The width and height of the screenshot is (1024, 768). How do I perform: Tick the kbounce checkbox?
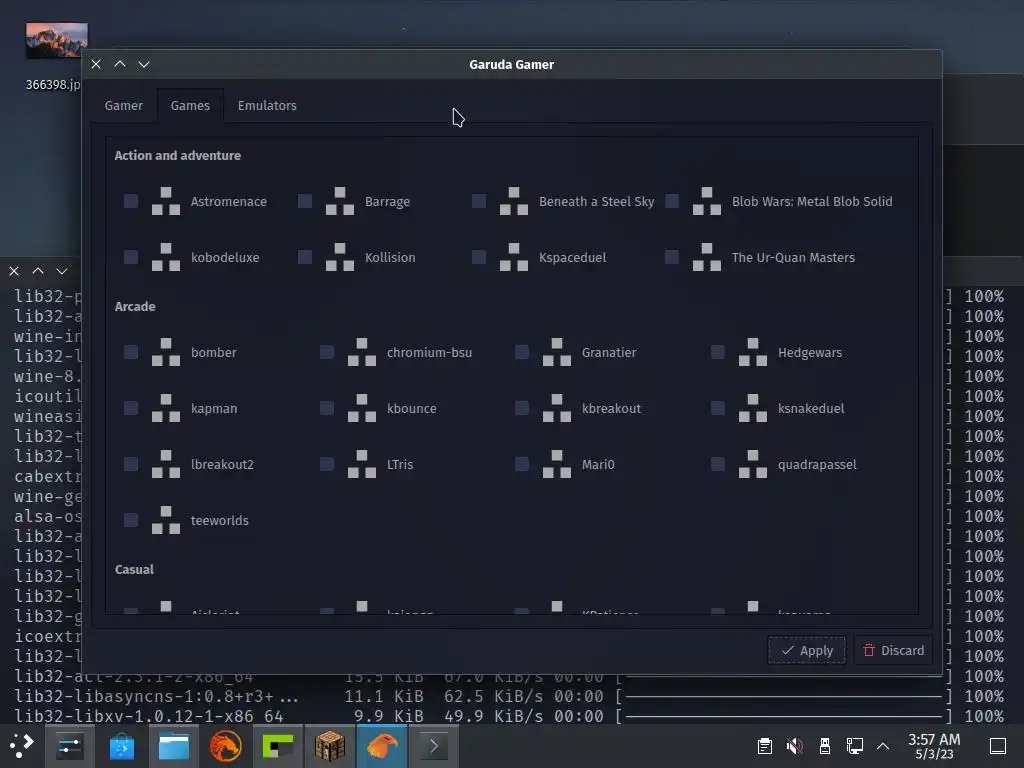(x=327, y=408)
